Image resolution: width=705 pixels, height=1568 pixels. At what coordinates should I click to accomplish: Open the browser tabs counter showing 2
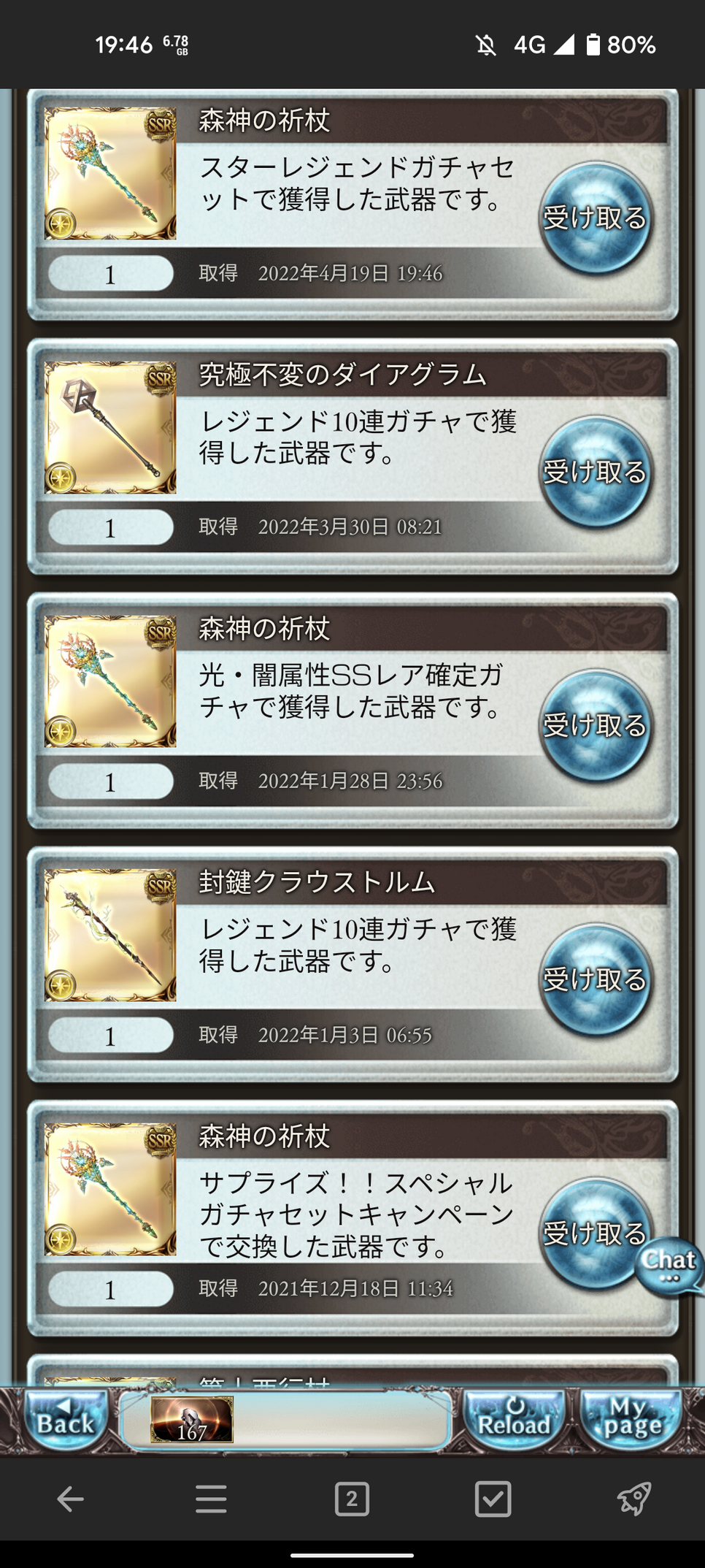tap(352, 1499)
